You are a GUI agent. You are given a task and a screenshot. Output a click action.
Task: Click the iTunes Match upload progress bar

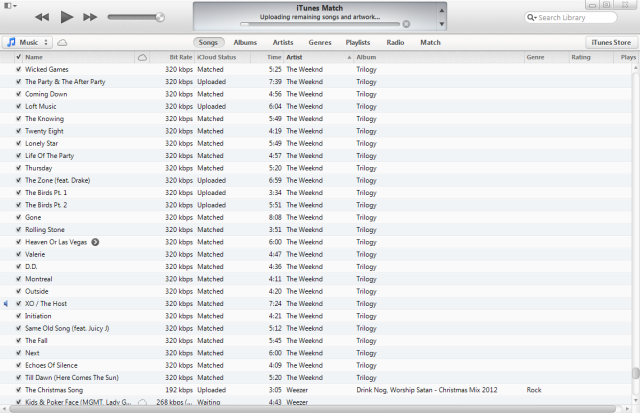[x=320, y=24]
